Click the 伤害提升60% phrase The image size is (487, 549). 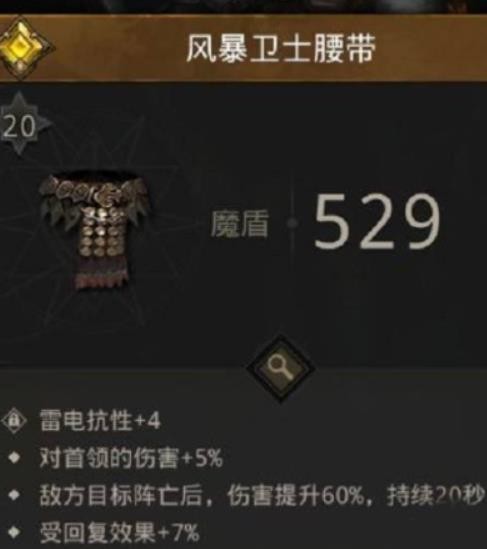(x=296, y=495)
